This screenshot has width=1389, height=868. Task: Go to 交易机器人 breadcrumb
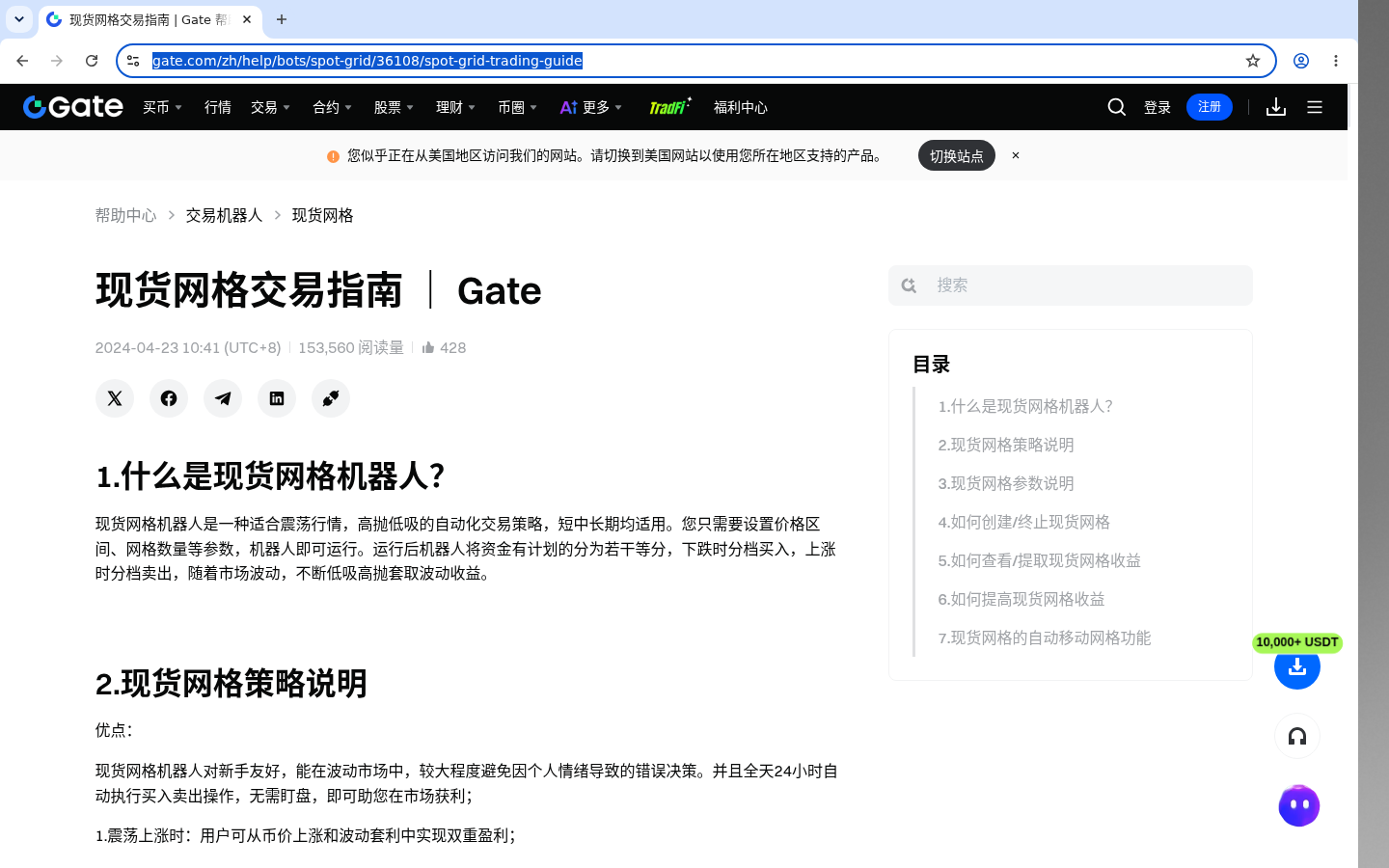pos(224,215)
